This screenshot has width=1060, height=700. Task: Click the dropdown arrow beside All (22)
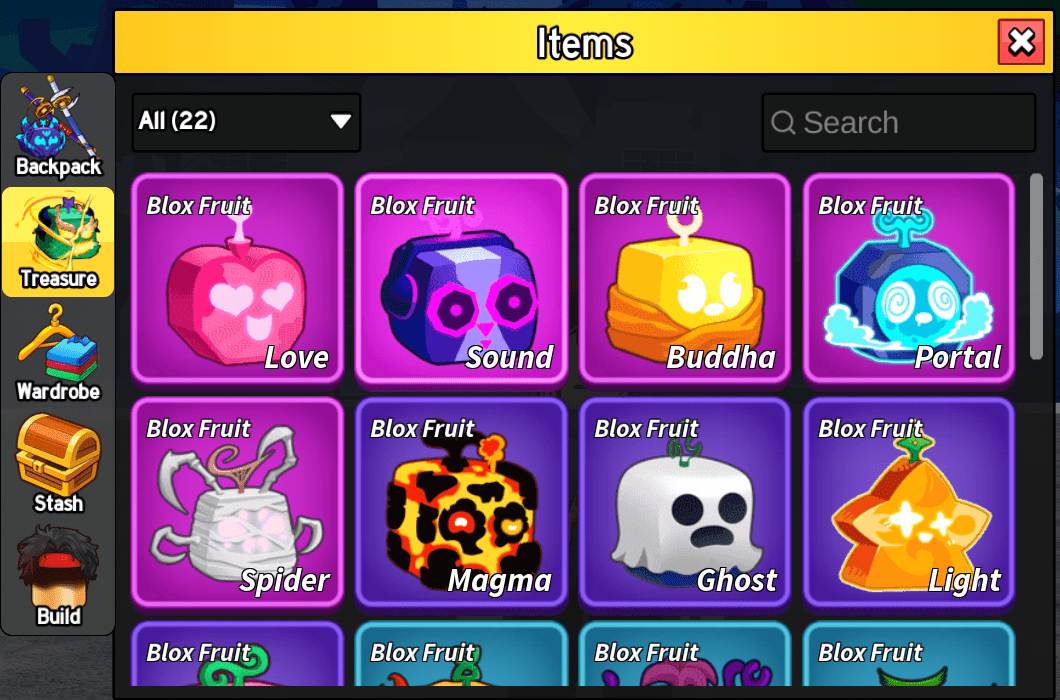(x=341, y=121)
